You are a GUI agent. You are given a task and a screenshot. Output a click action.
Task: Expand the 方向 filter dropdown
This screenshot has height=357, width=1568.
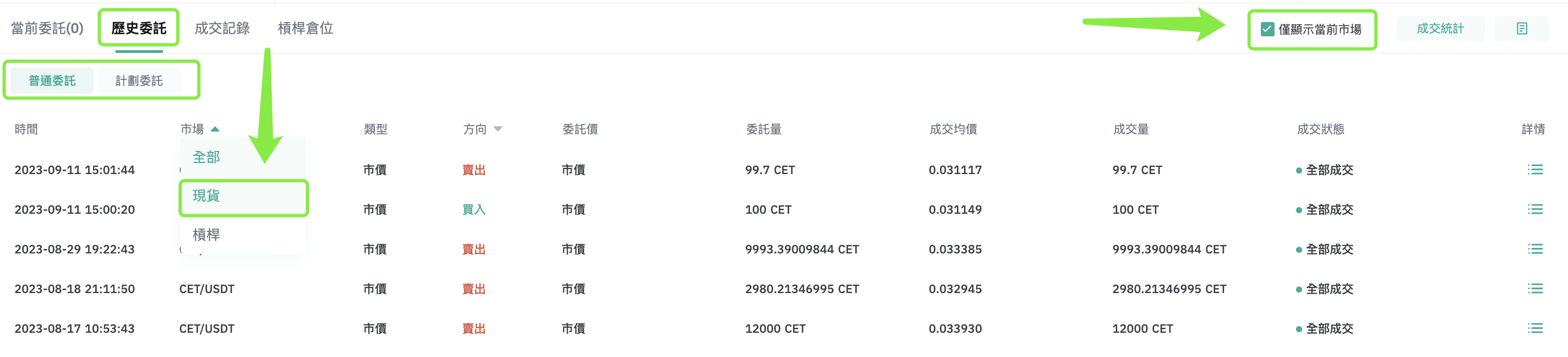[x=498, y=129]
